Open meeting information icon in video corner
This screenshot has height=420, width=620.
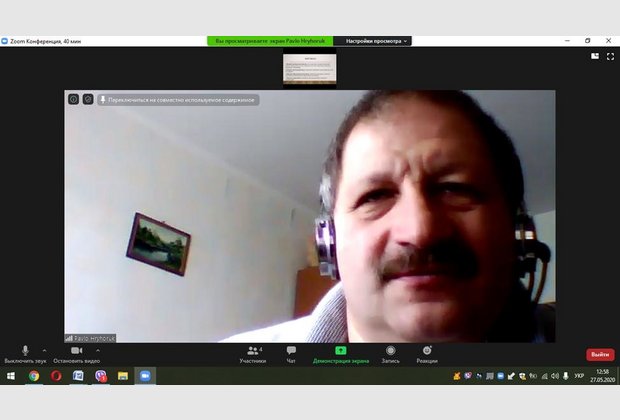74,99
